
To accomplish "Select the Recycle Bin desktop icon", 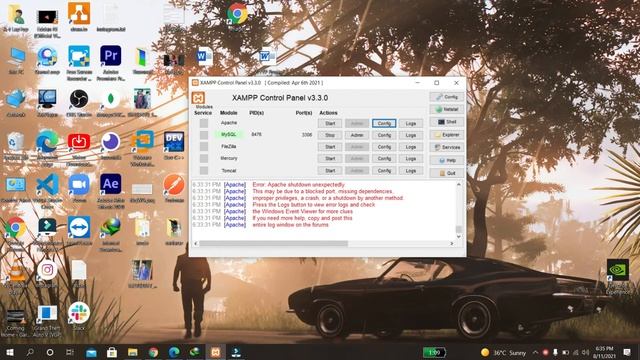I will tap(16, 142).
